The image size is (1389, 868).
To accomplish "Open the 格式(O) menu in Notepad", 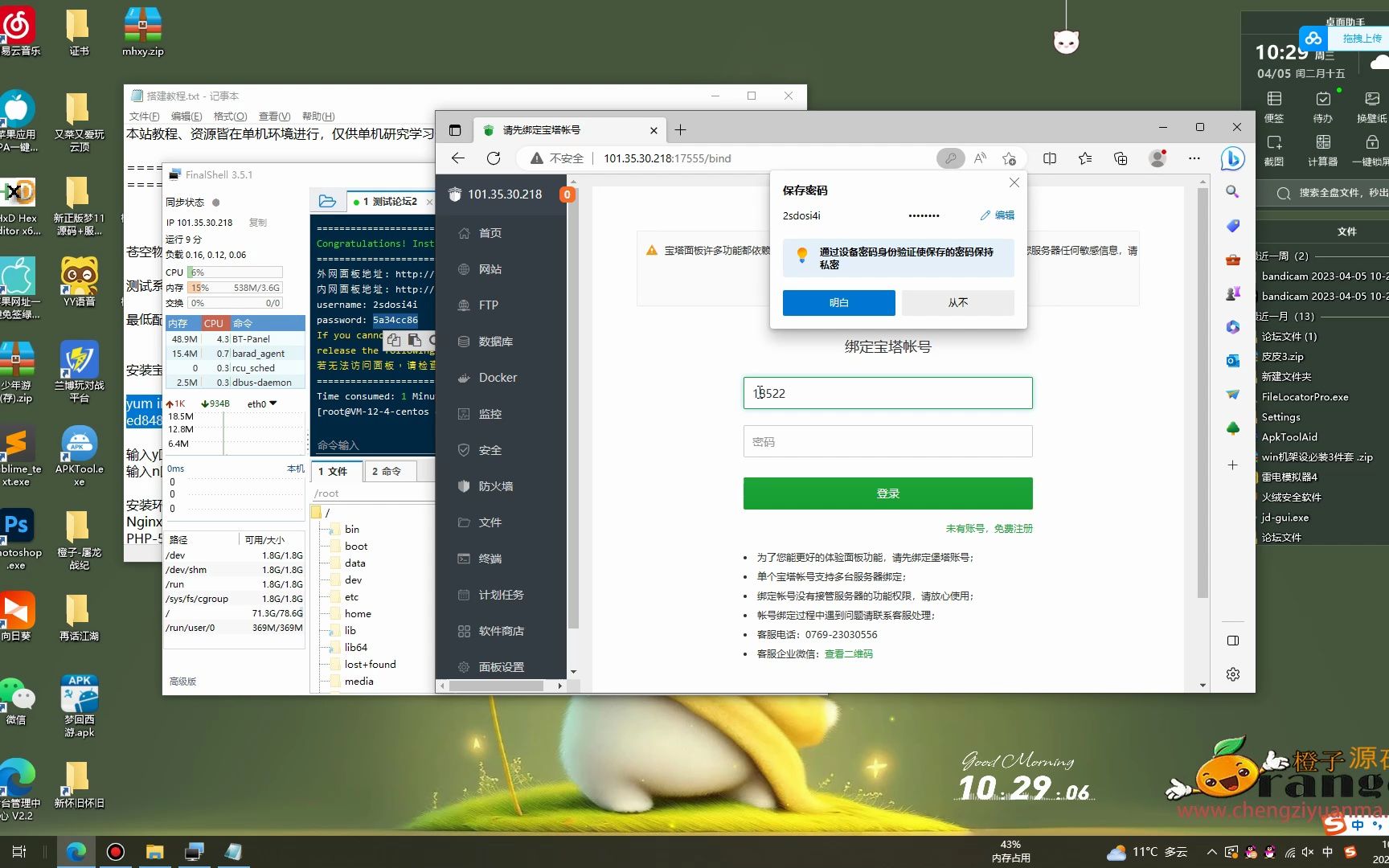I will [230, 116].
